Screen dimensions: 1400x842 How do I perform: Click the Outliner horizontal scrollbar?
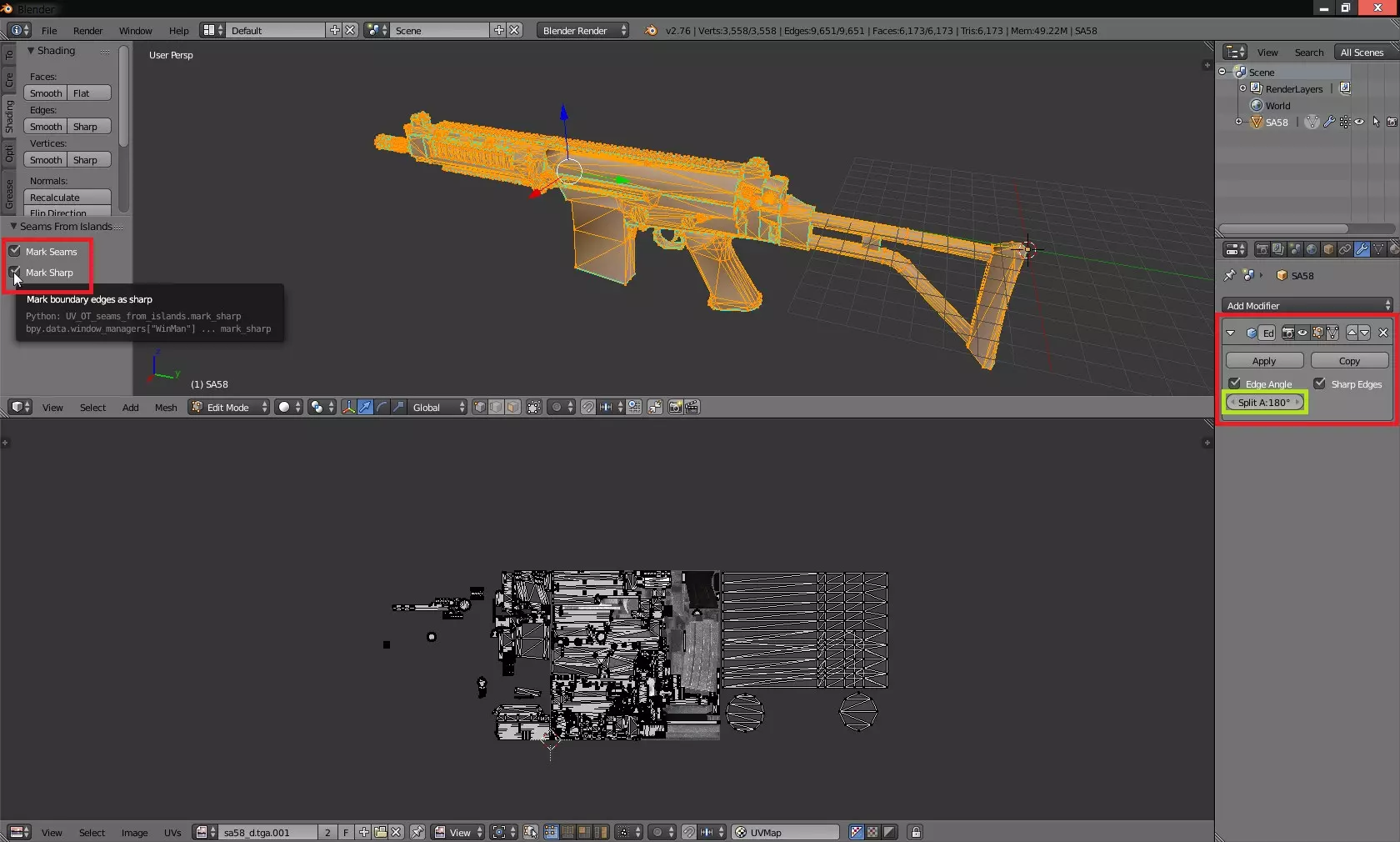pyautogui.click(x=1283, y=228)
